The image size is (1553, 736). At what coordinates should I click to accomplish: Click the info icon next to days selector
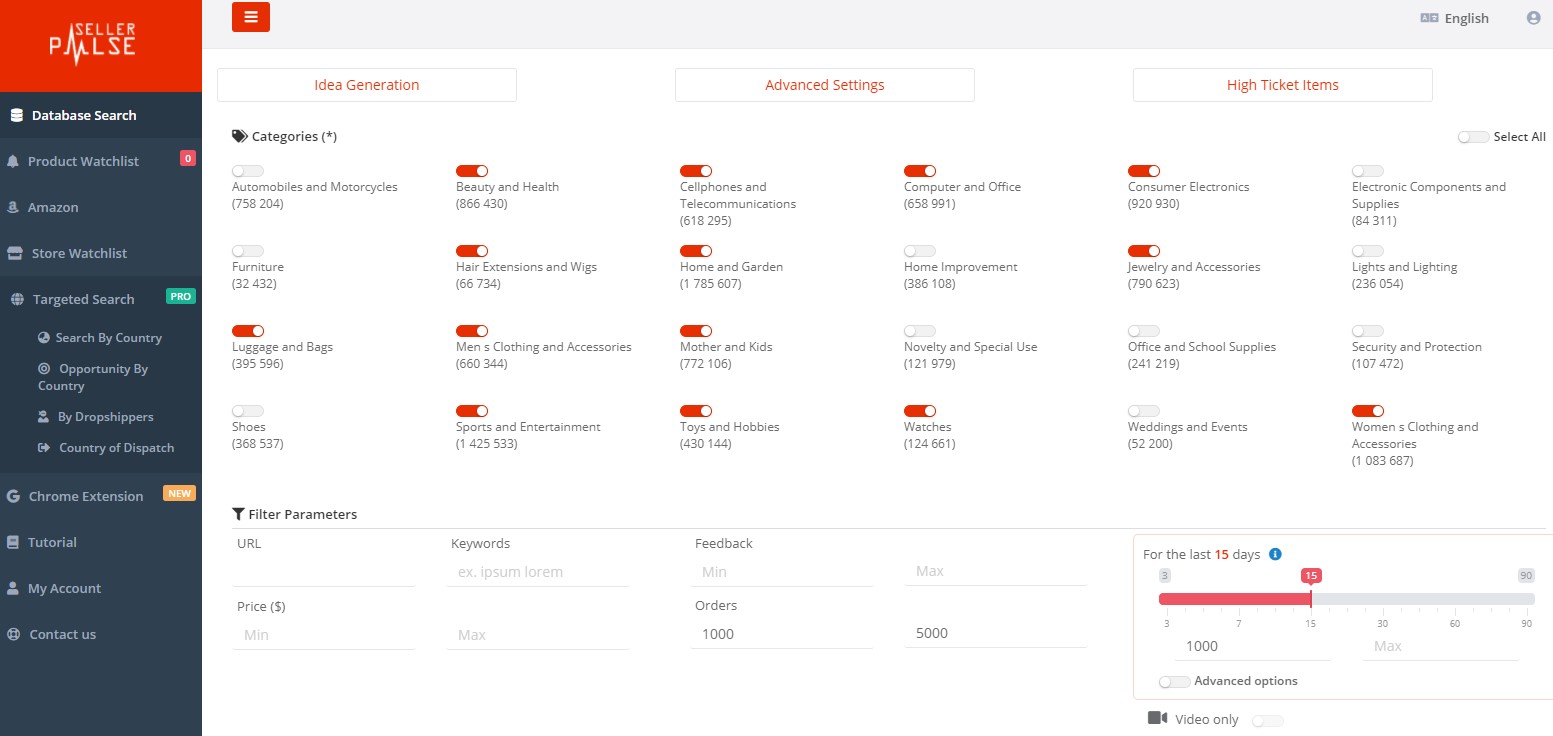point(1273,552)
